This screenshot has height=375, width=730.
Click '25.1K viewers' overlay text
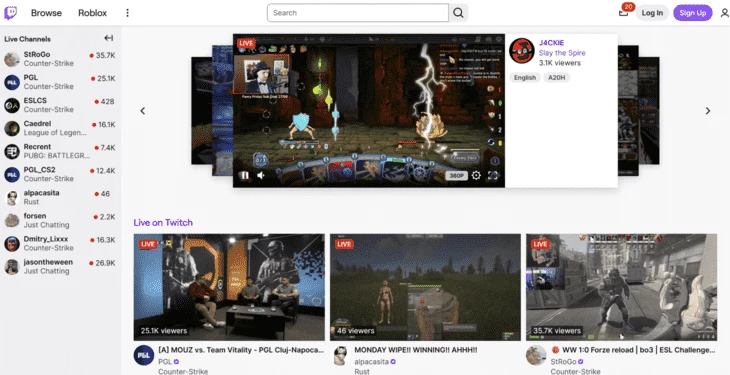[164, 331]
